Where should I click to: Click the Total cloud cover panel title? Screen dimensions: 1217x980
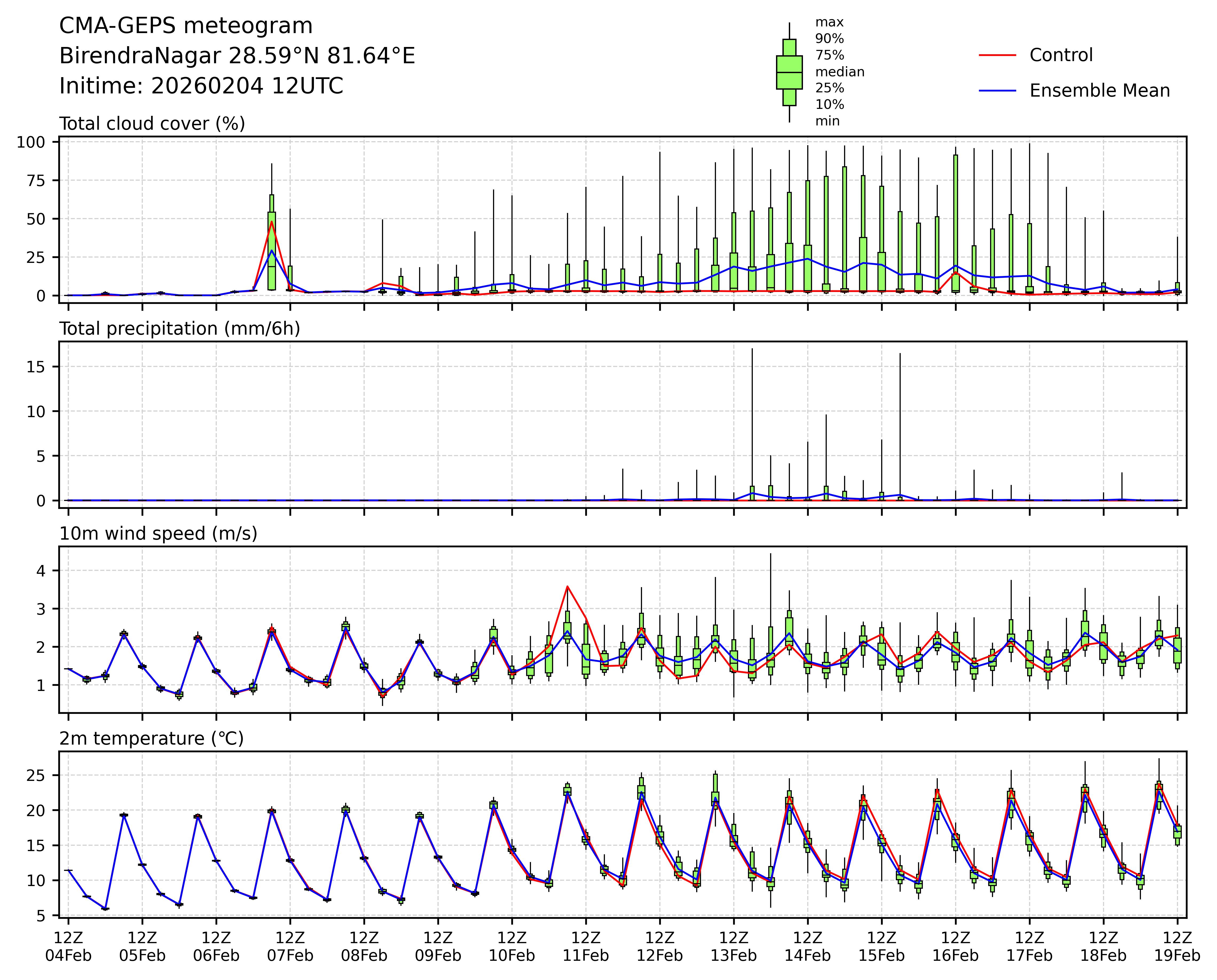tap(152, 124)
